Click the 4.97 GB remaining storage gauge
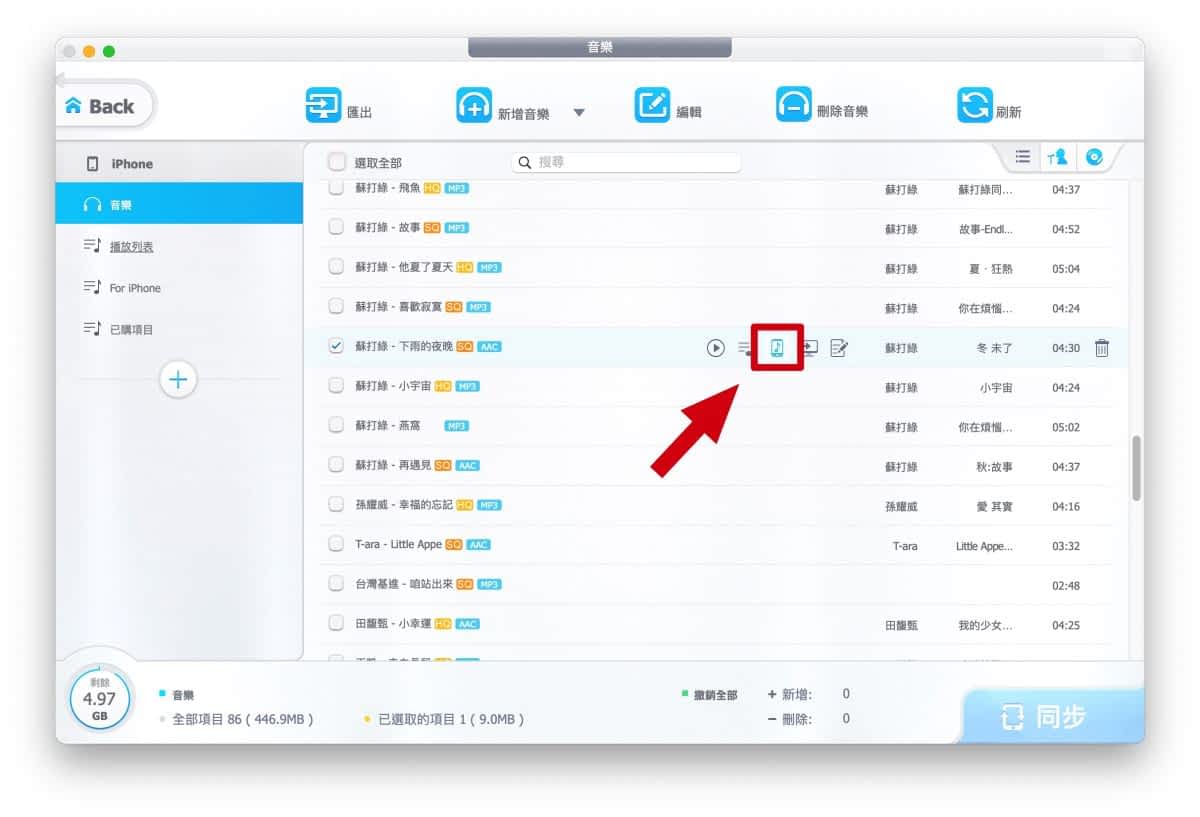This screenshot has width=1200, height=817. click(100, 698)
